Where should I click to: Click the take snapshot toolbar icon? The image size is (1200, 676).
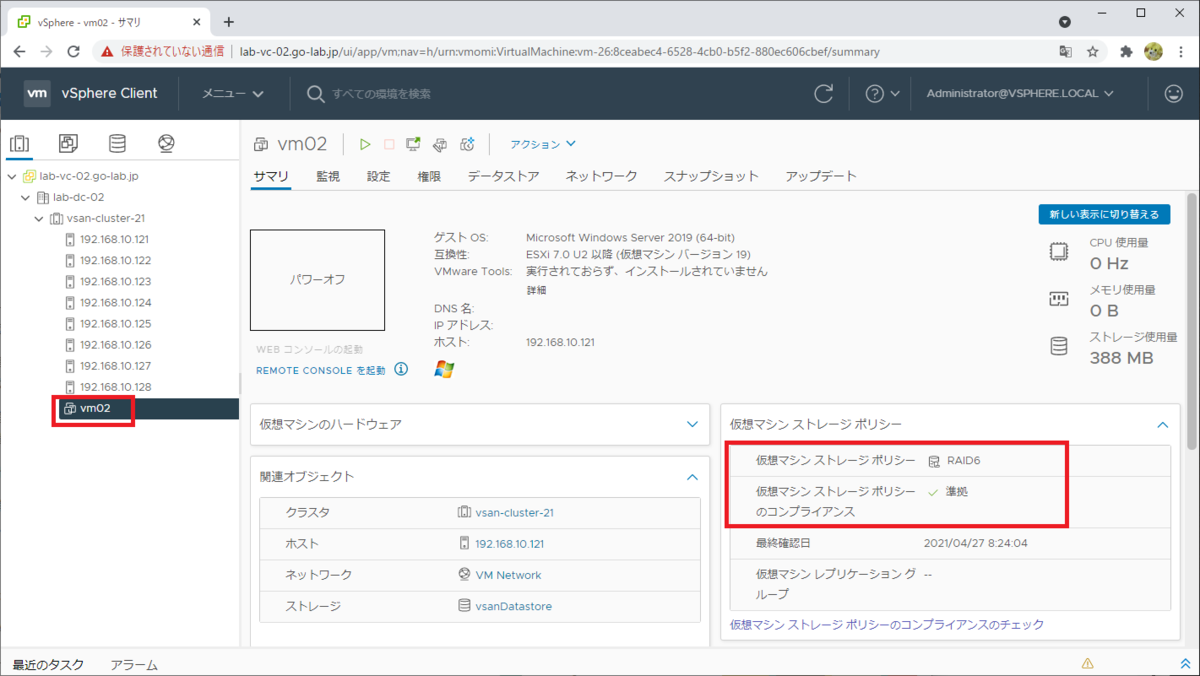(x=467, y=145)
